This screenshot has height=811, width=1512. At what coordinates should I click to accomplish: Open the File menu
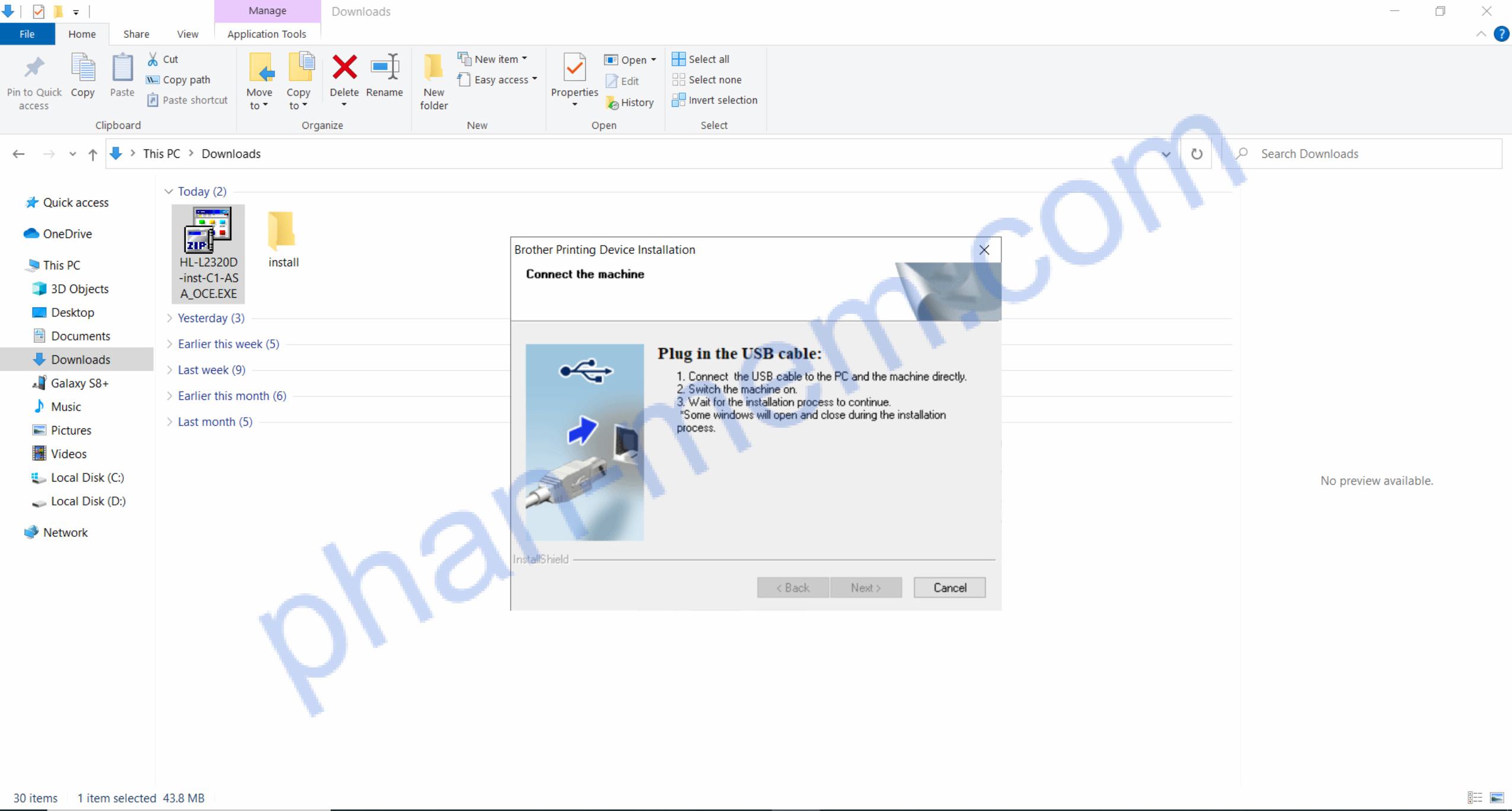[27, 34]
